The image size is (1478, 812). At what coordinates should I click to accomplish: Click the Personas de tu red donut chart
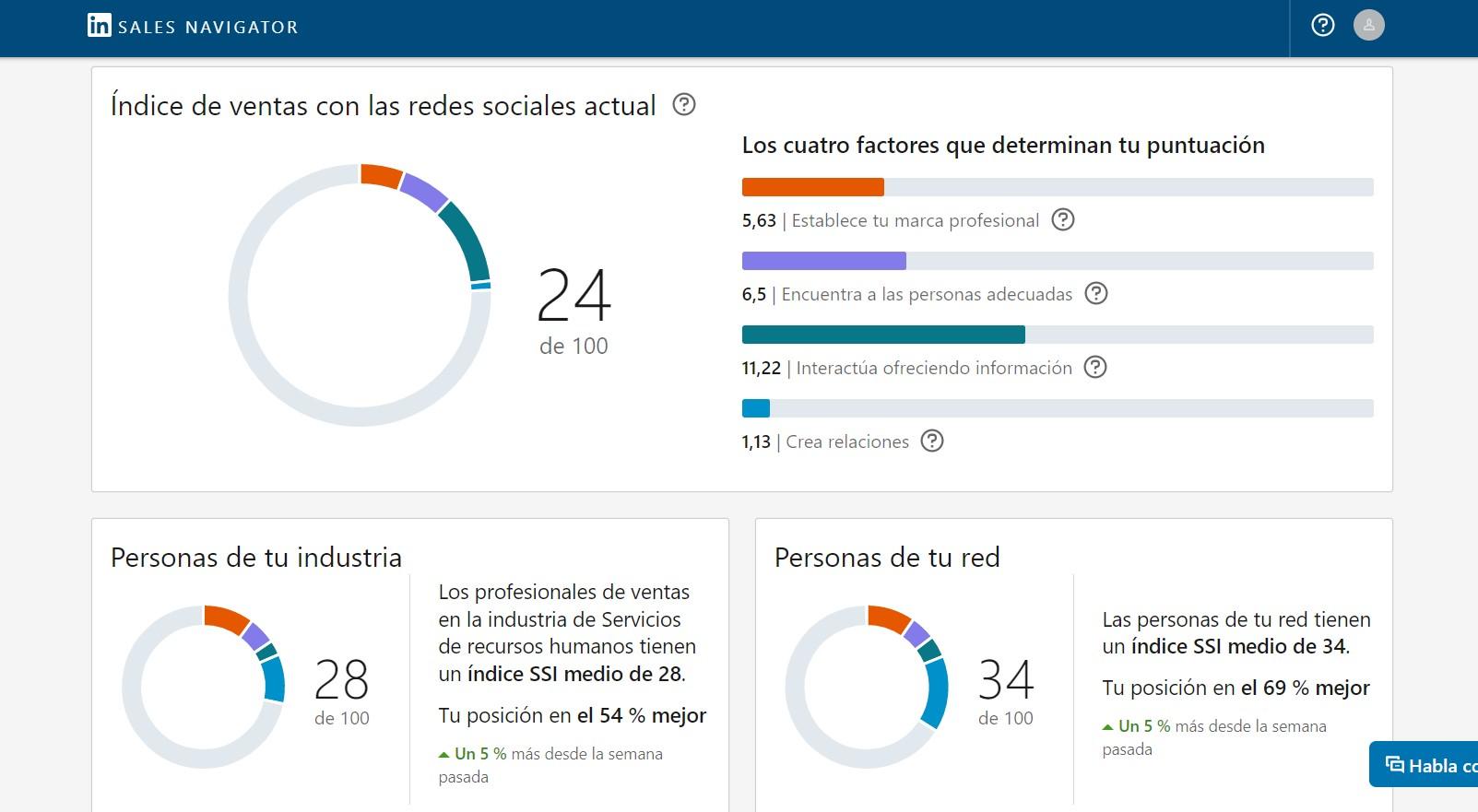click(867, 687)
